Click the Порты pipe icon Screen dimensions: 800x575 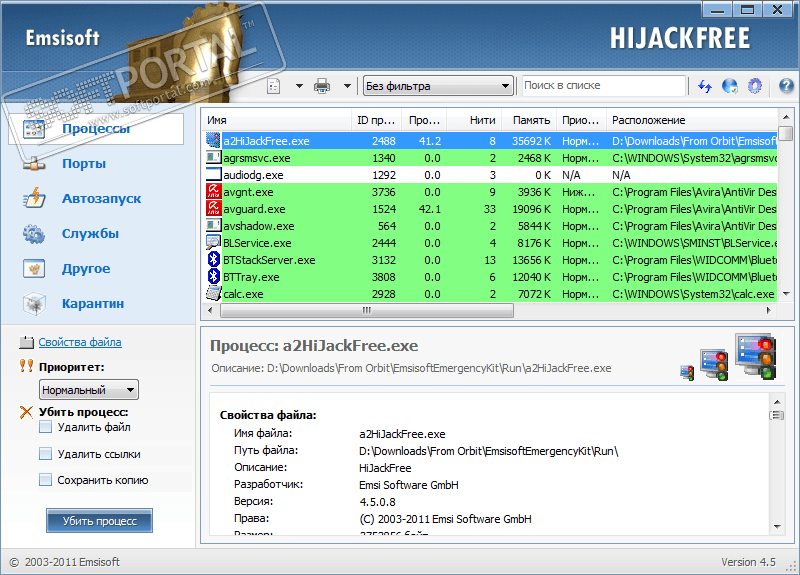34,164
